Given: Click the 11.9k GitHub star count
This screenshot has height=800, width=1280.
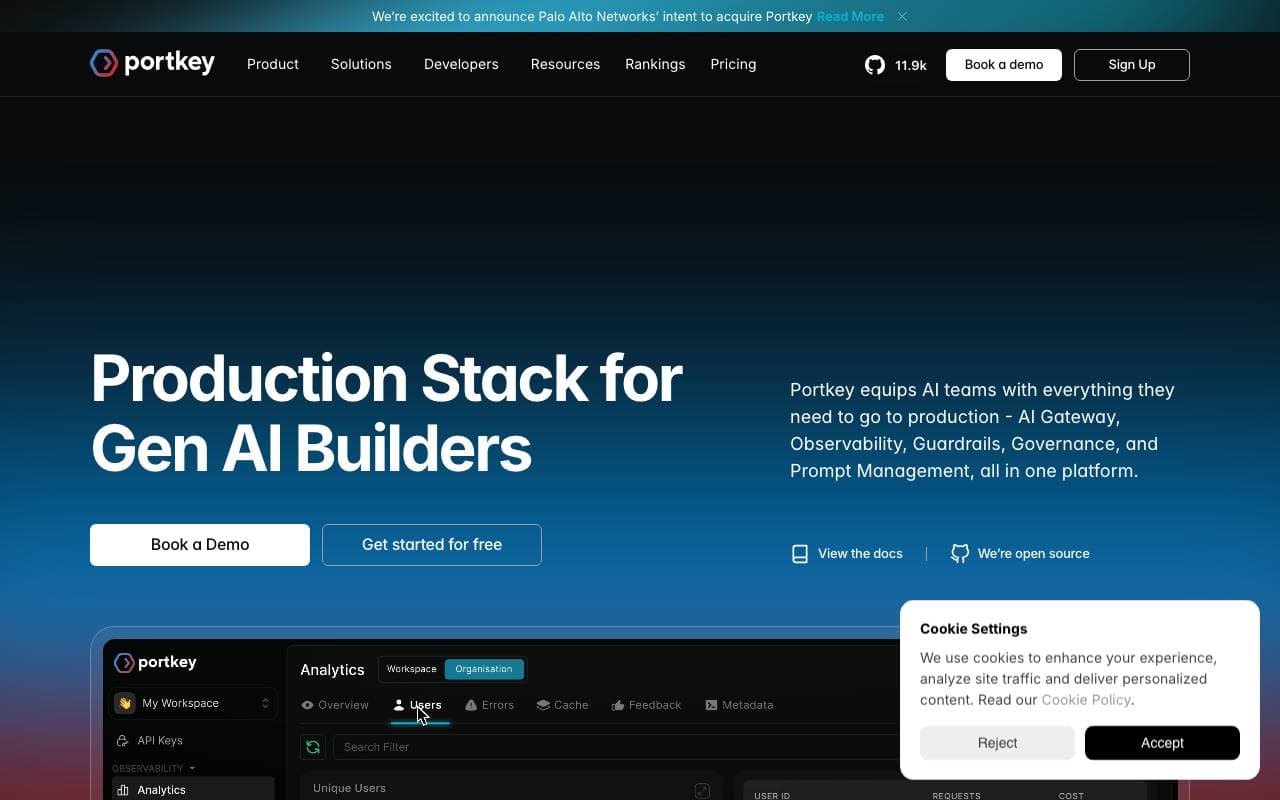Looking at the screenshot, I should pyautogui.click(x=911, y=65).
